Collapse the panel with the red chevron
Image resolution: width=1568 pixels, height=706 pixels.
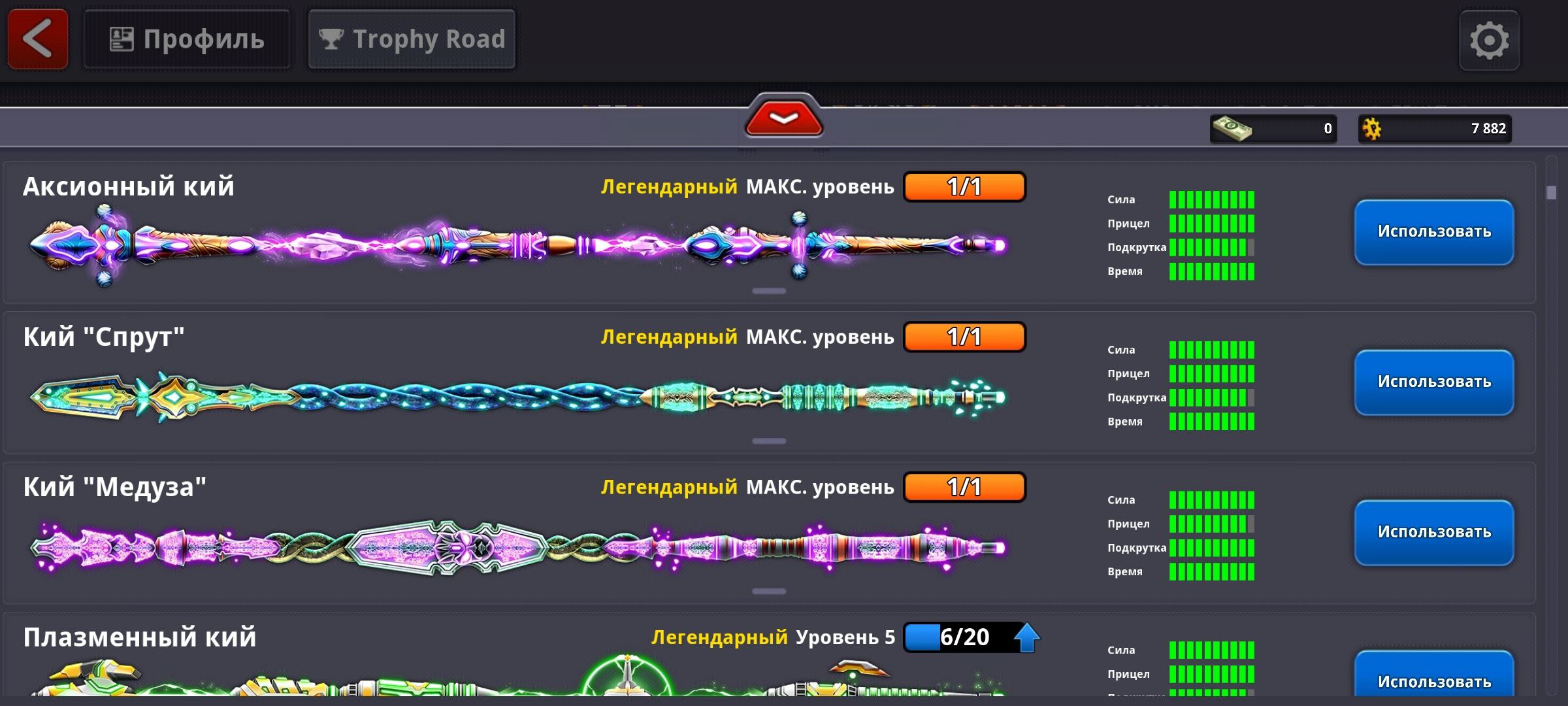[x=783, y=118]
